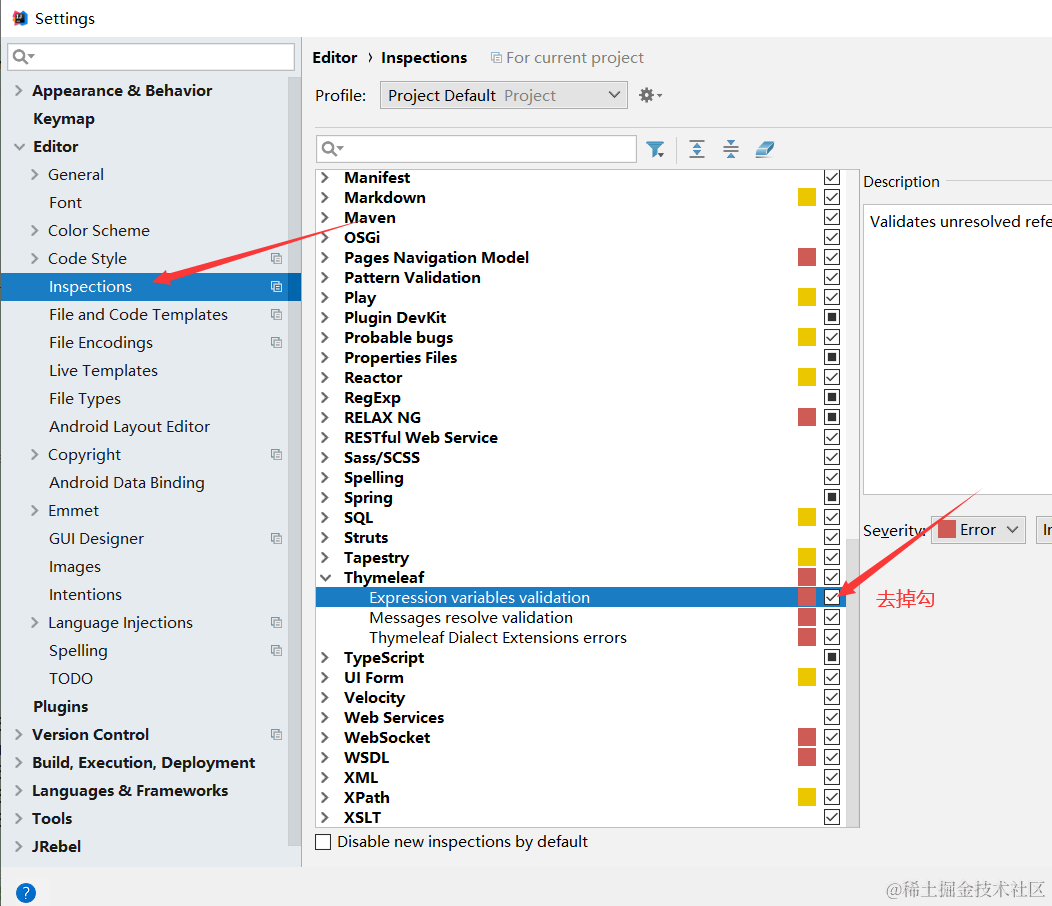The image size is (1052, 906).
Task: Click the eraser icon to reset to empty
Action: [765, 149]
